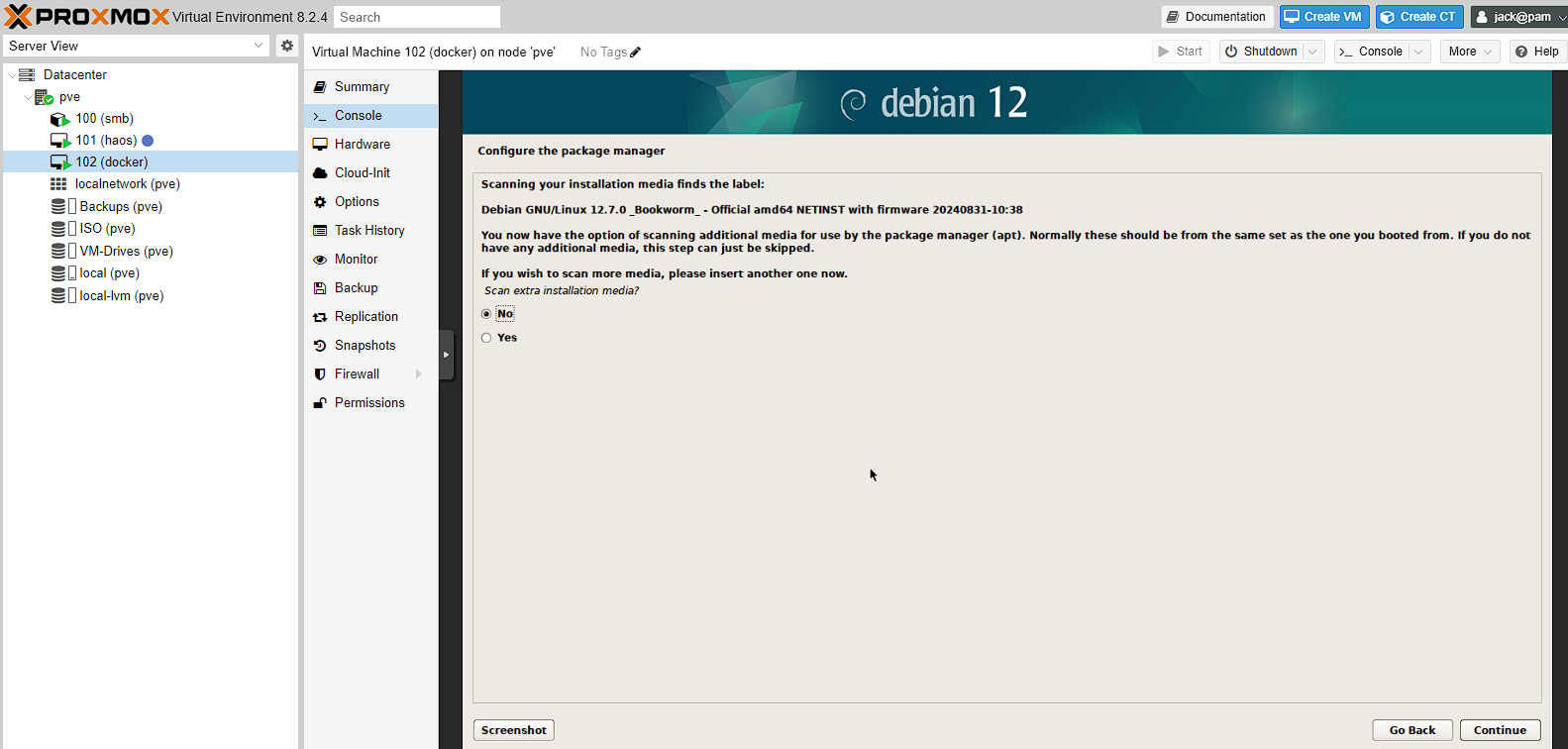This screenshot has height=749, width=1568.
Task: Expand the Firewall submenu arrow
Action: click(419, 374)
